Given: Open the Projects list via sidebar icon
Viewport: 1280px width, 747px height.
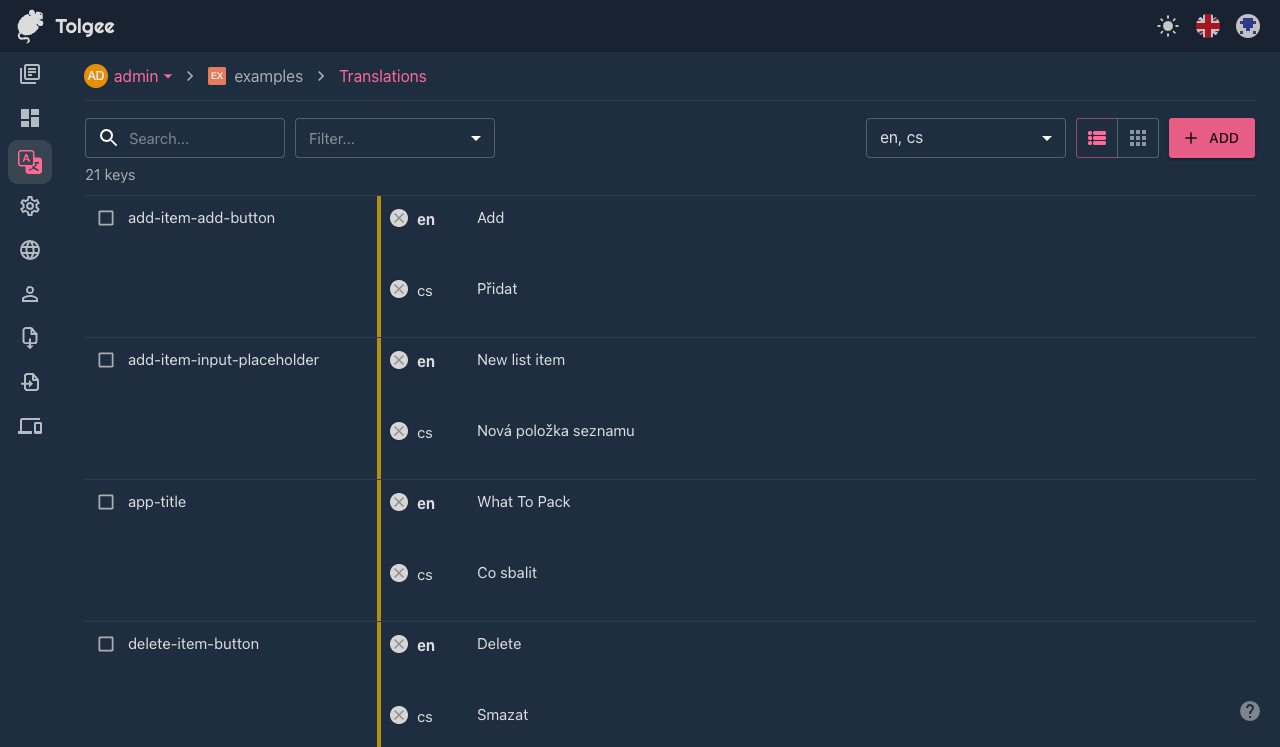Looking at the screenshot, I should tap(30, 73).
